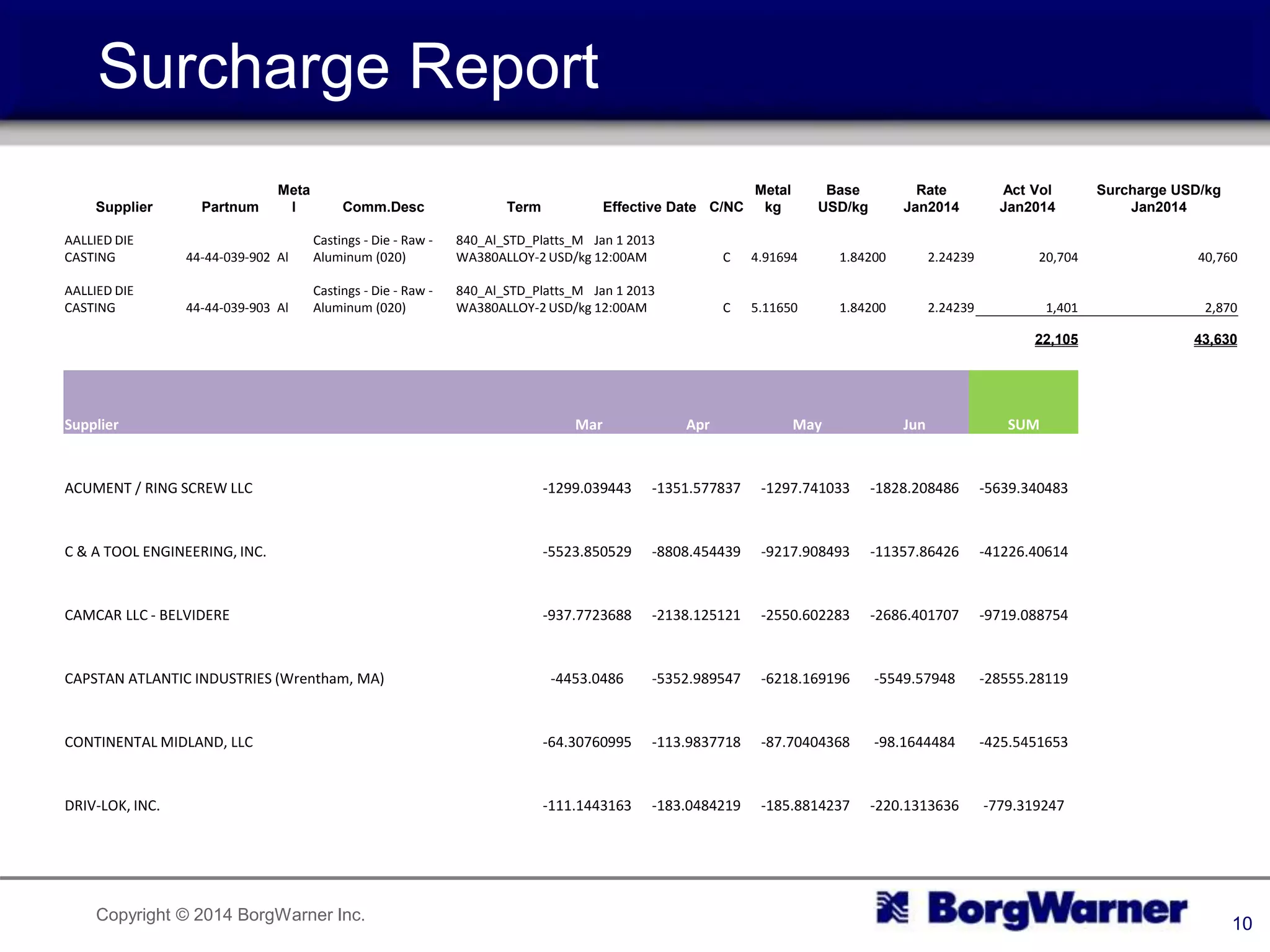Screen dimensions: 1270x952
Task: Select the ACUMENT / RING SCREW LLC row
Action: tap(159, 488)
